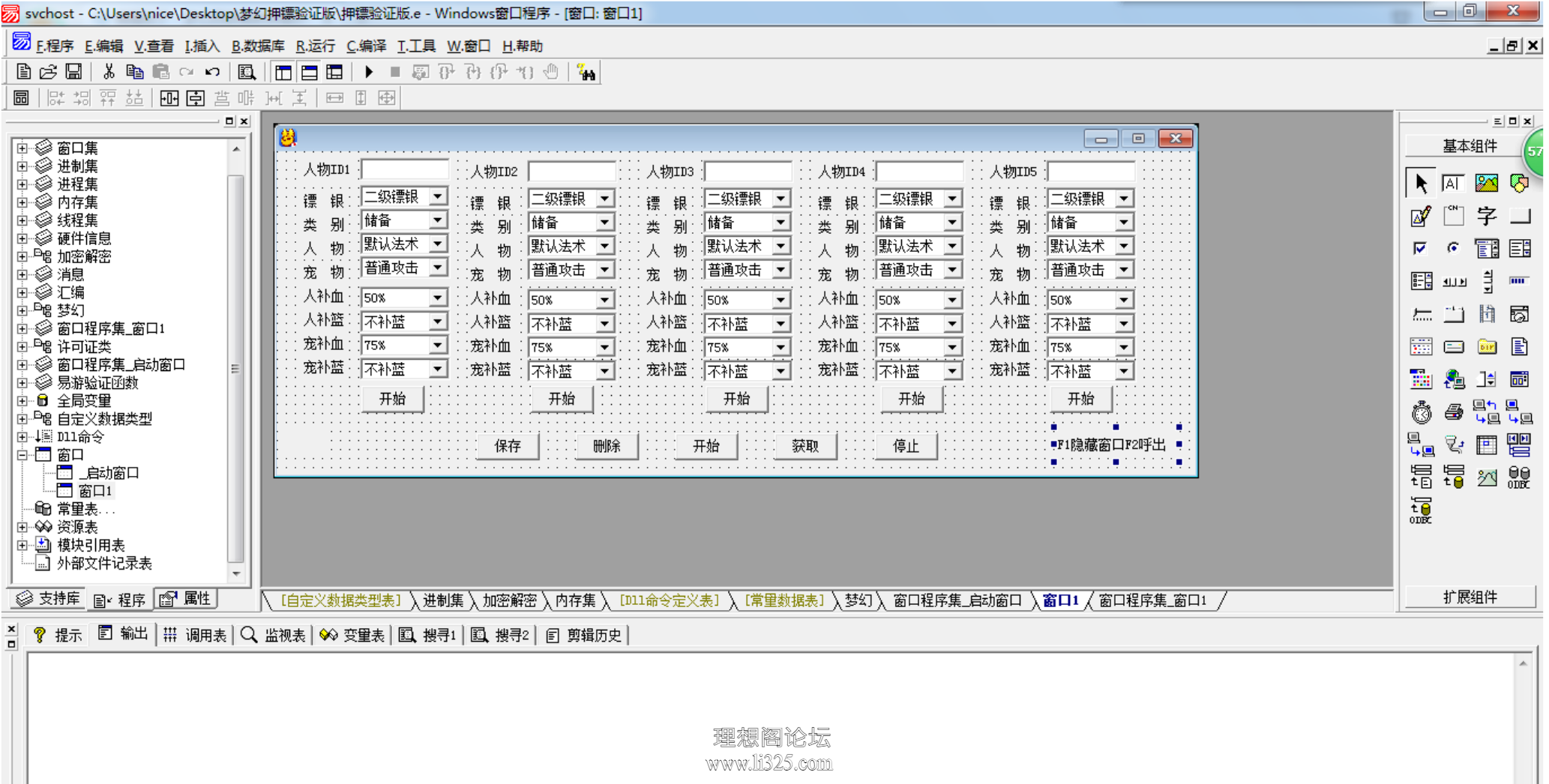Select the edit box component icon
Viewport: 1549px width, 784px height.
1453,183
